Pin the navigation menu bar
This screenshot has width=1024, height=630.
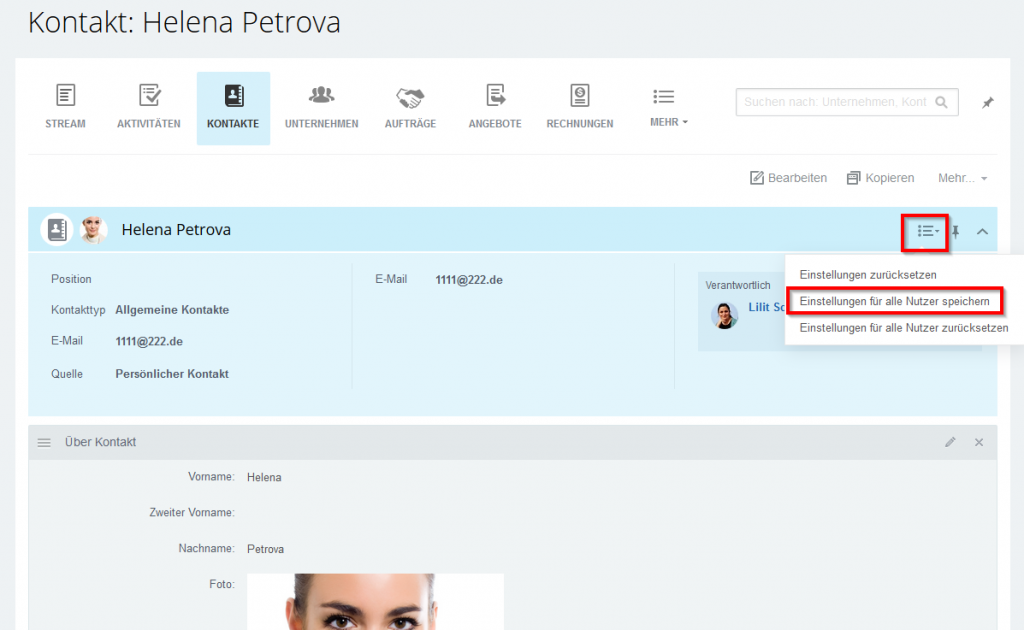pyautogui.click(x=987, y=102)
